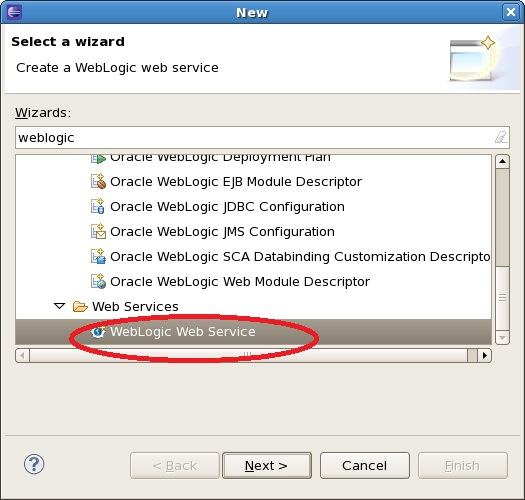The height and width of the screenshot is (500, 525).
Task: Click the vertical scrollbar down arrow
Action: 502,338
